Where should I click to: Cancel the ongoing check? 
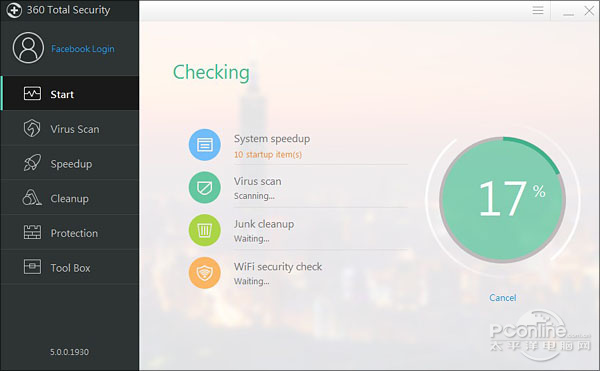click(x=502, y=298)
